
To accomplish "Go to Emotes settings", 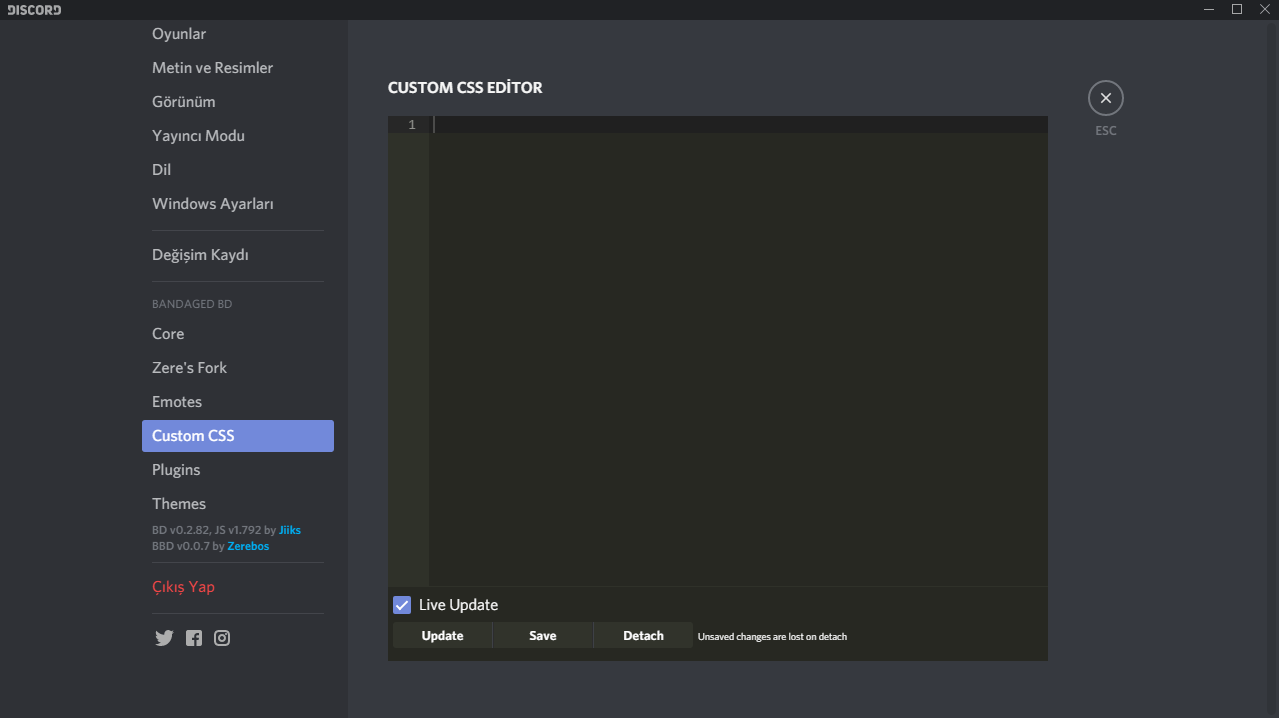I will pos(238,402).
